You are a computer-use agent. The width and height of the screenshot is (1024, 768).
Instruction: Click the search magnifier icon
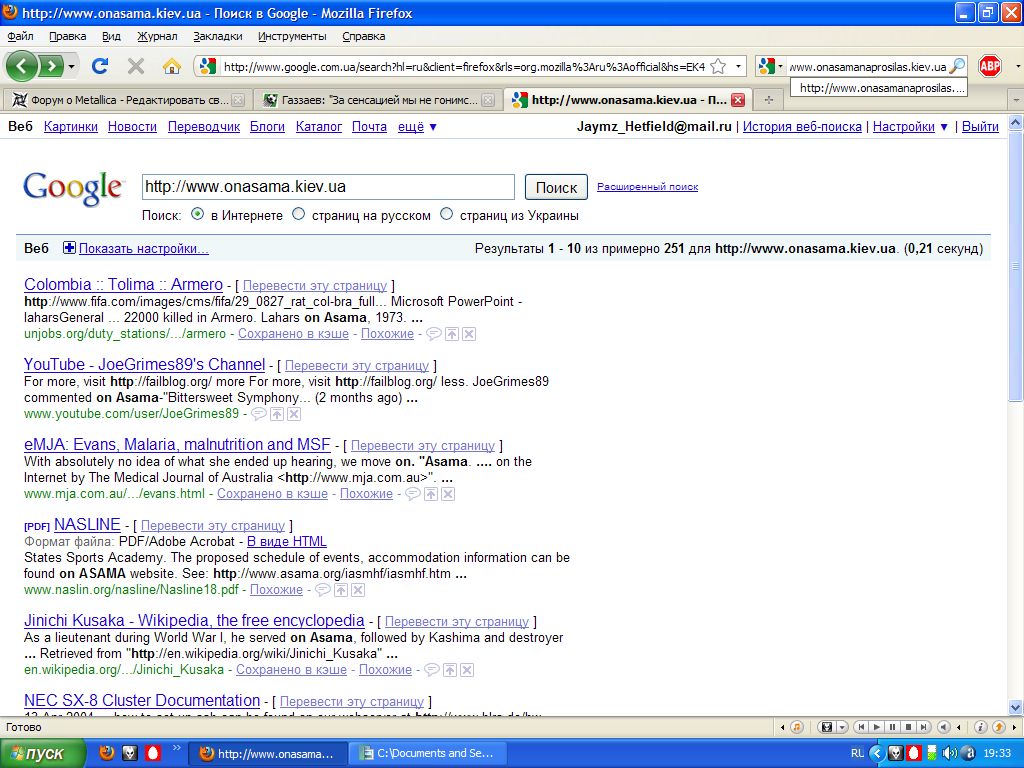tap(957, 67)
